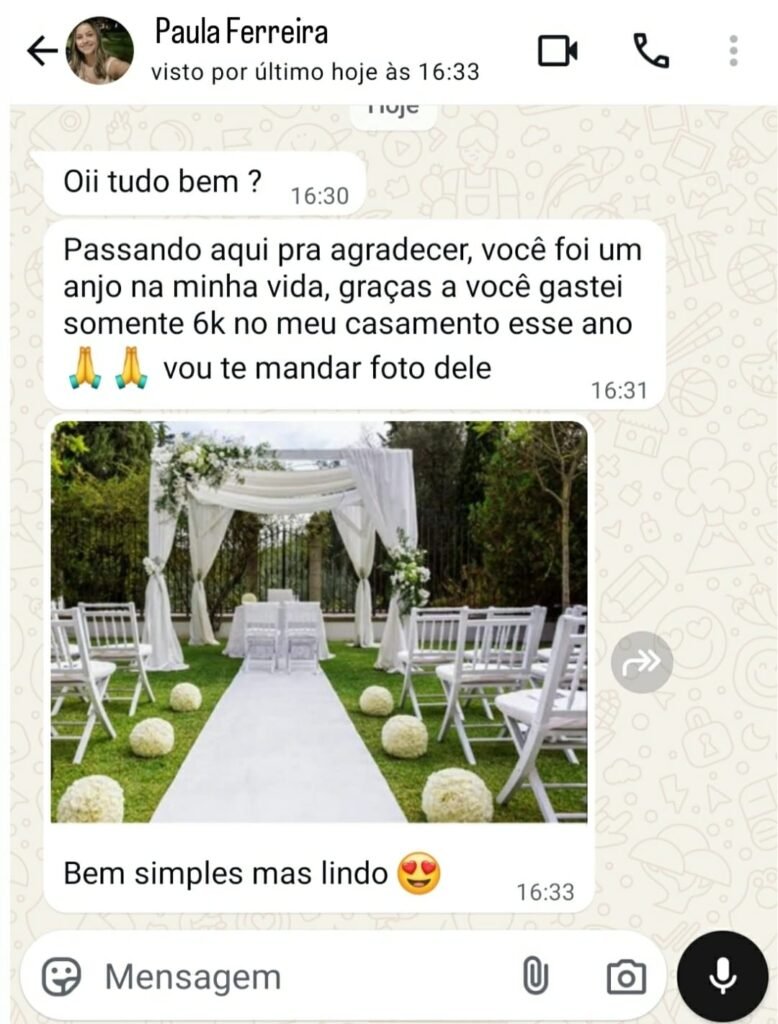The height and width of the screenshot is (1024, 778).
Task: Tap the back arrow
Action: (x=42, y=51)
